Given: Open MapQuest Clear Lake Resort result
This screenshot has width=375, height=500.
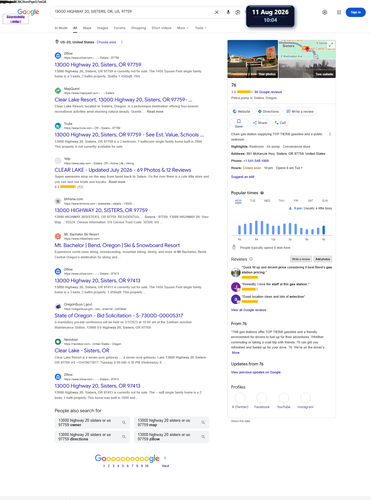Looking at the screenshot, I should (123, 100).
